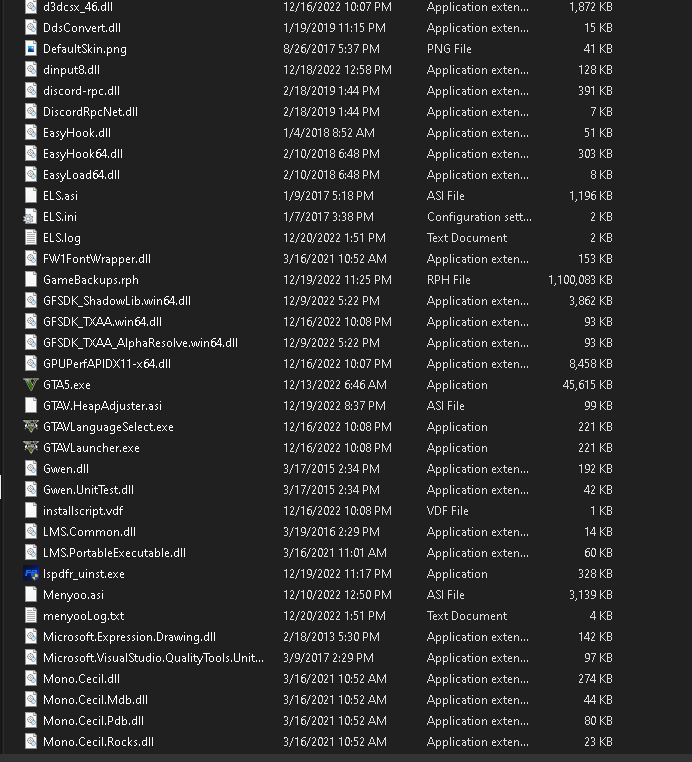Image resolution: width=692 pixels, height=762 pixels.
Task: Click the ELS.ini configuration file icon
Action: pos(30,217)
